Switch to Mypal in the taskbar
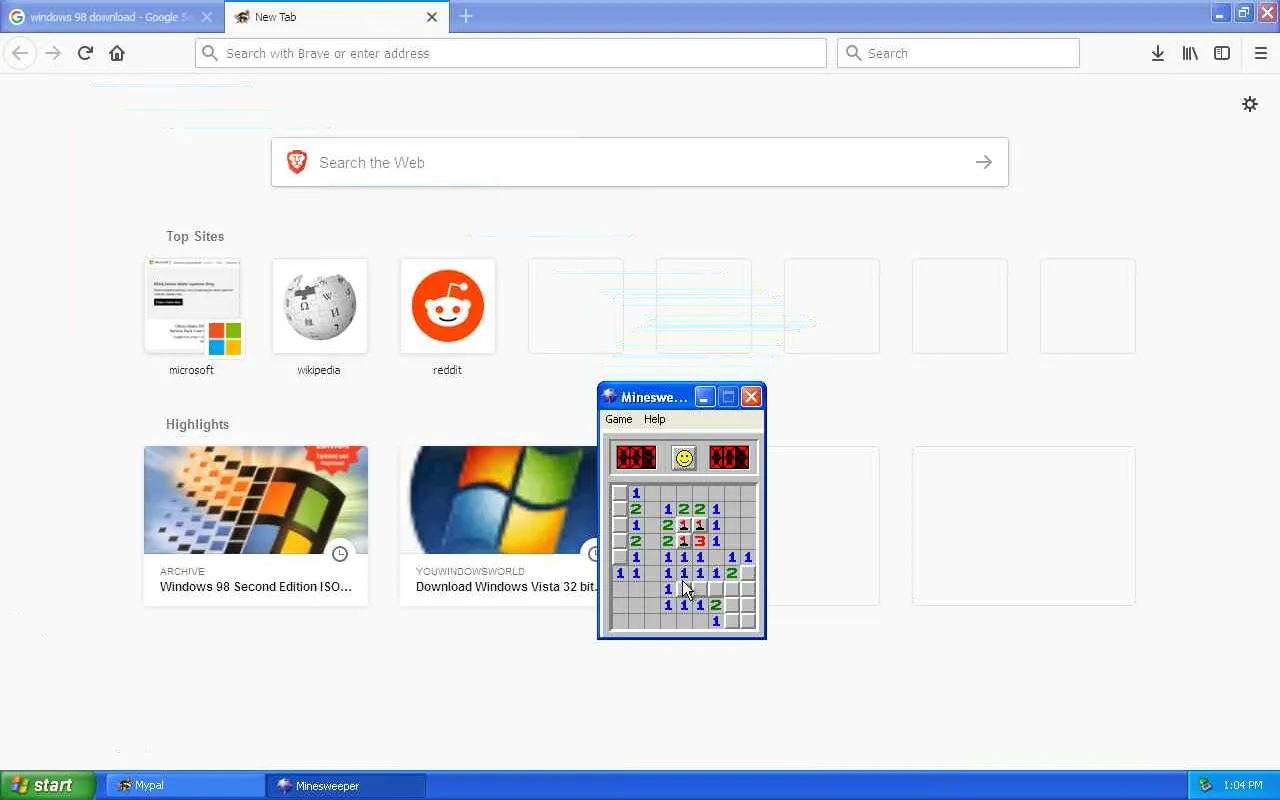 click(x=185, y=786)
